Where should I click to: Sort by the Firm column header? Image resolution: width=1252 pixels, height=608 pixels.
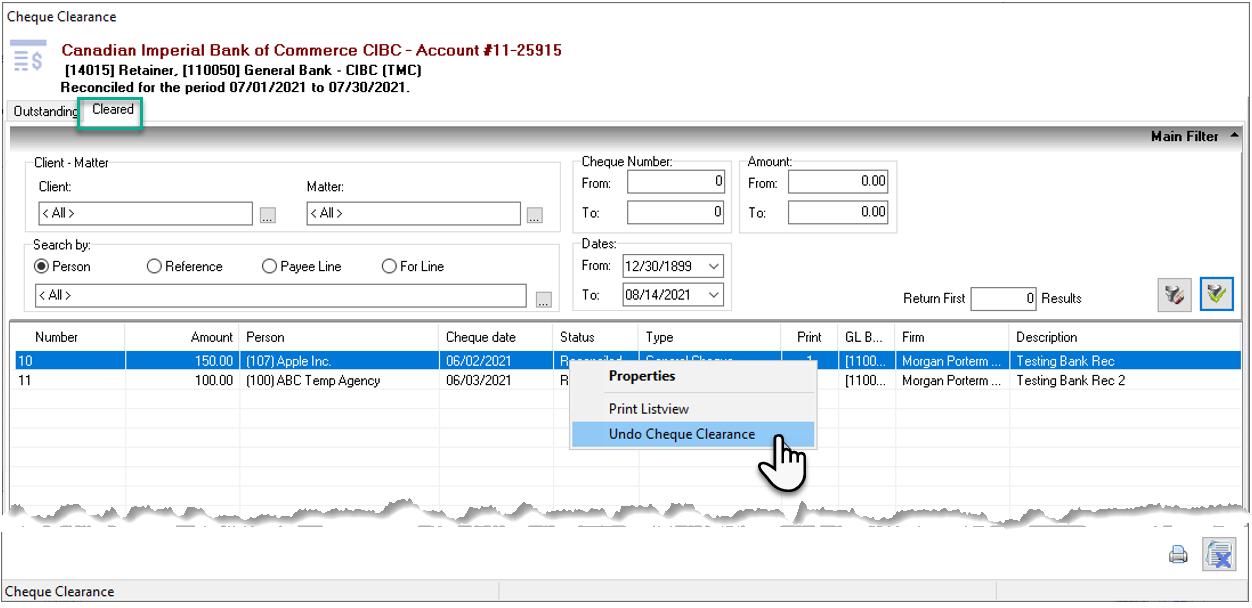[x=952, y=337]
